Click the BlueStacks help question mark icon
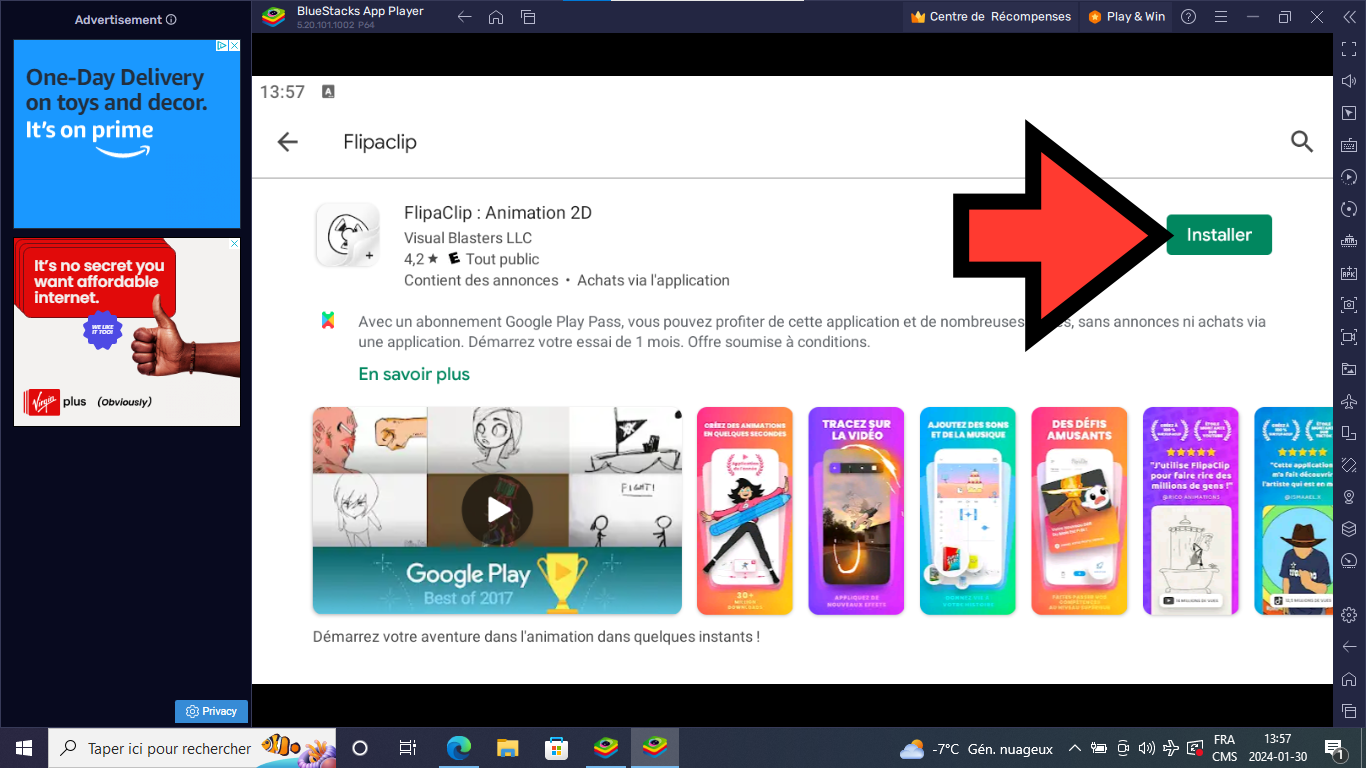 click(x=1188, y=17)
